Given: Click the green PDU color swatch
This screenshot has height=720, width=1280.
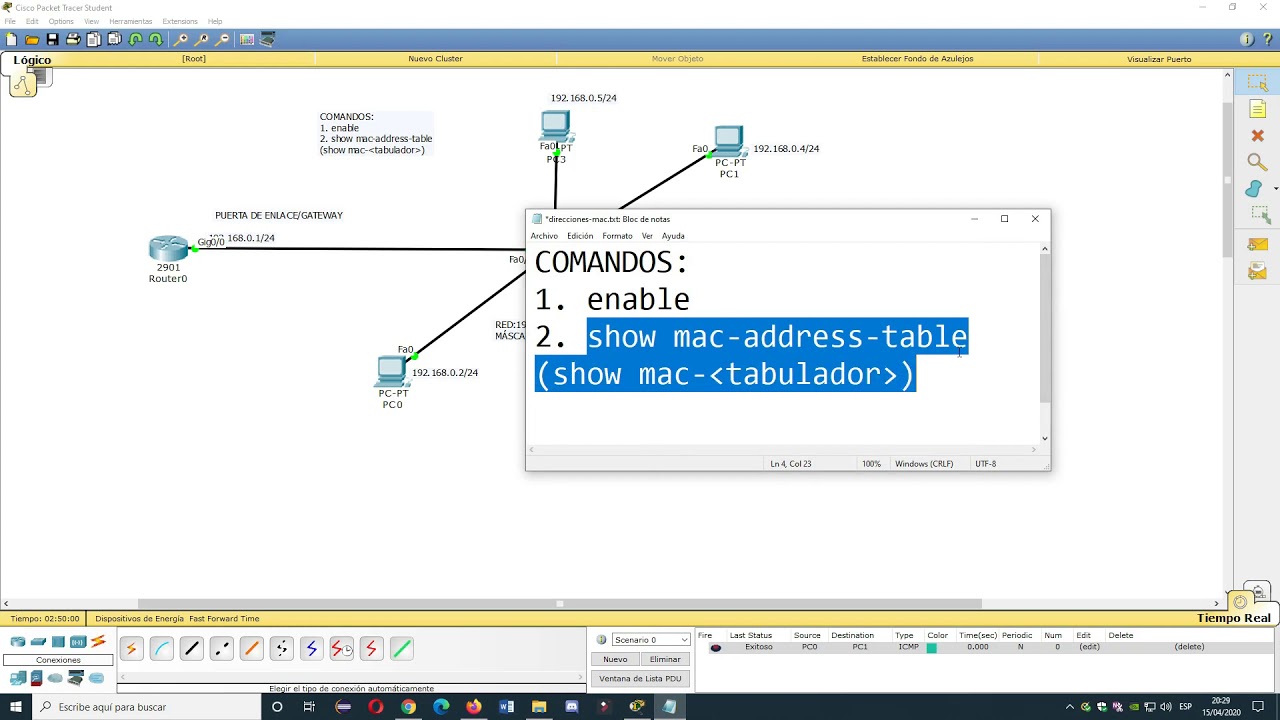Looking at the screenshot, I should point(932,648).
